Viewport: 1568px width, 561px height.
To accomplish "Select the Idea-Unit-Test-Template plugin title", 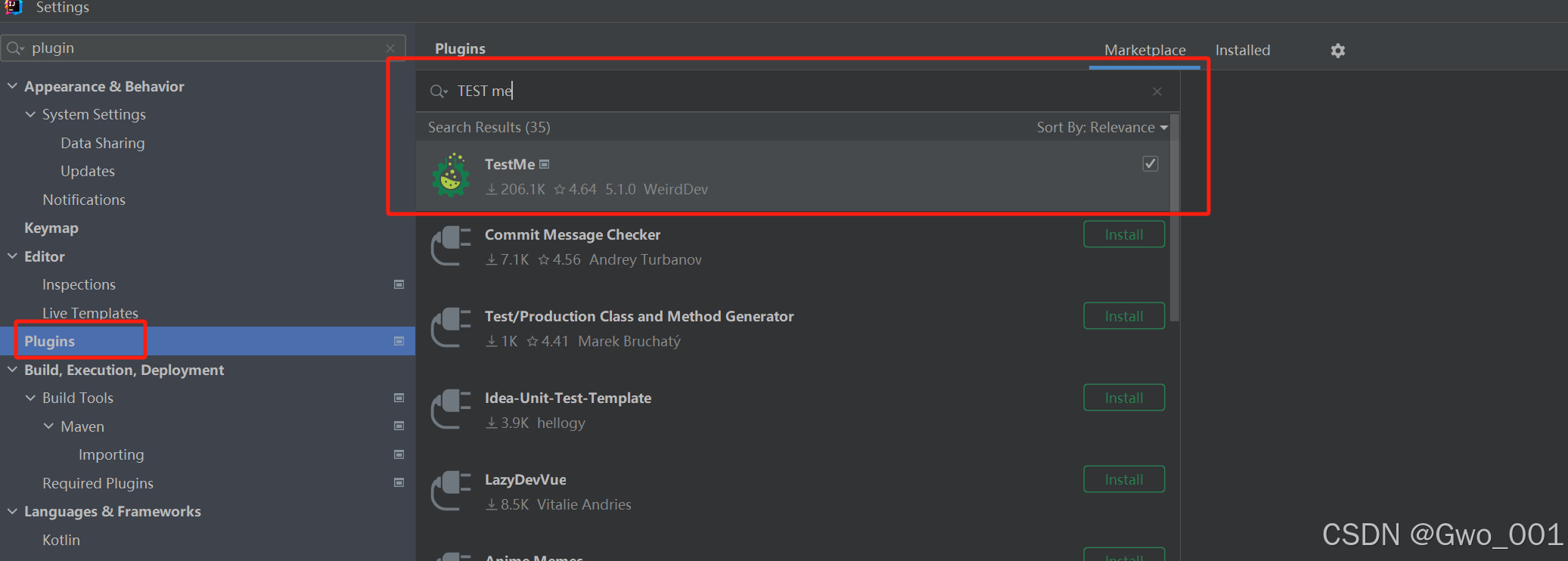I will coord(568,398).
